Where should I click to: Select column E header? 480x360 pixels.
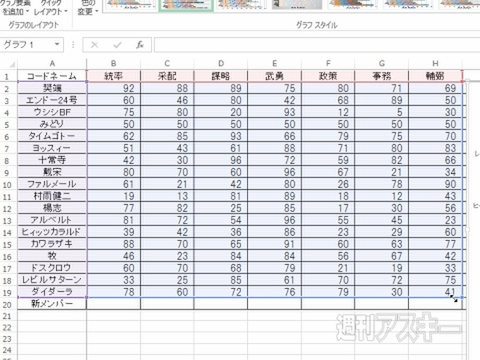[275, 63]
